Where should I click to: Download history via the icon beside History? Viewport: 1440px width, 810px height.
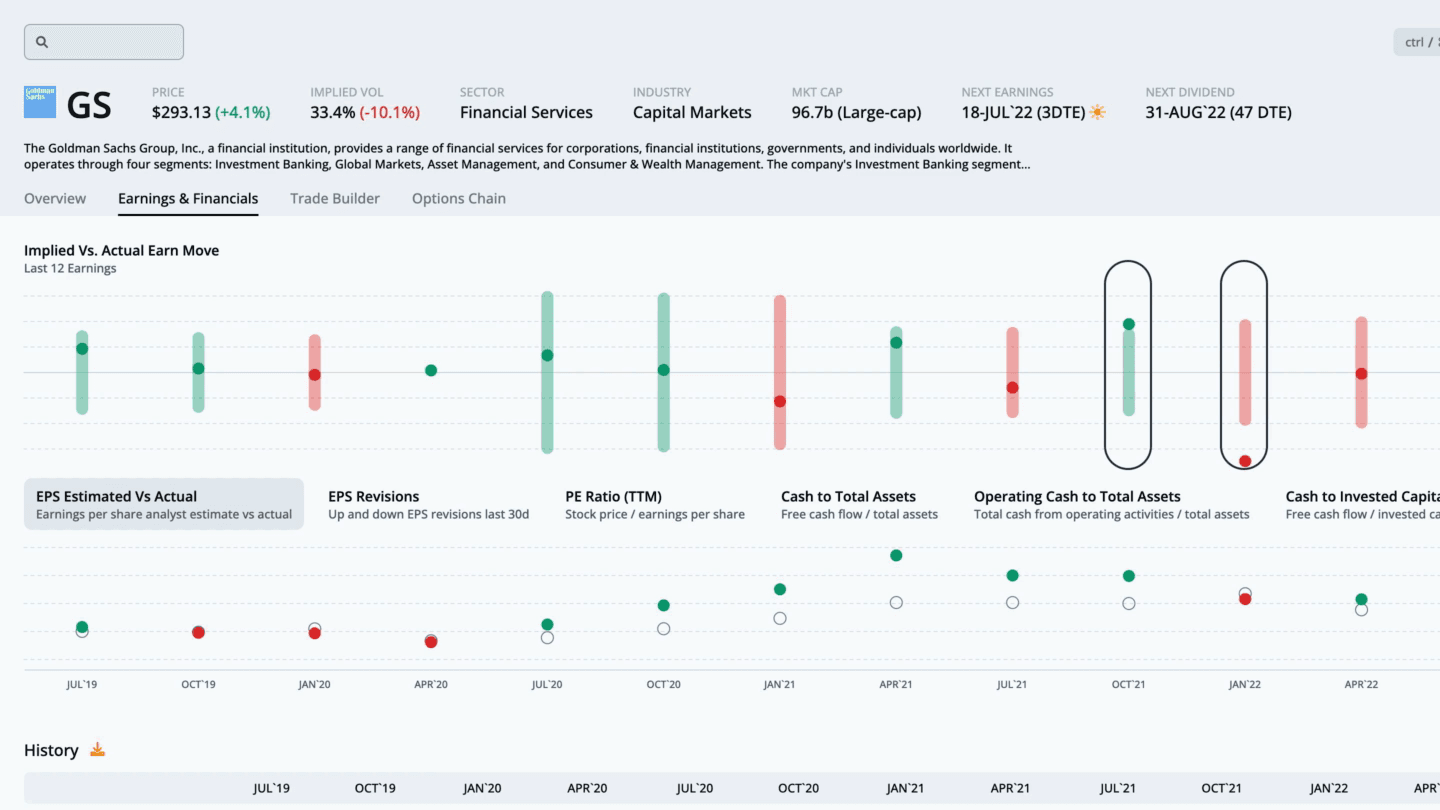tap(97, 750)
